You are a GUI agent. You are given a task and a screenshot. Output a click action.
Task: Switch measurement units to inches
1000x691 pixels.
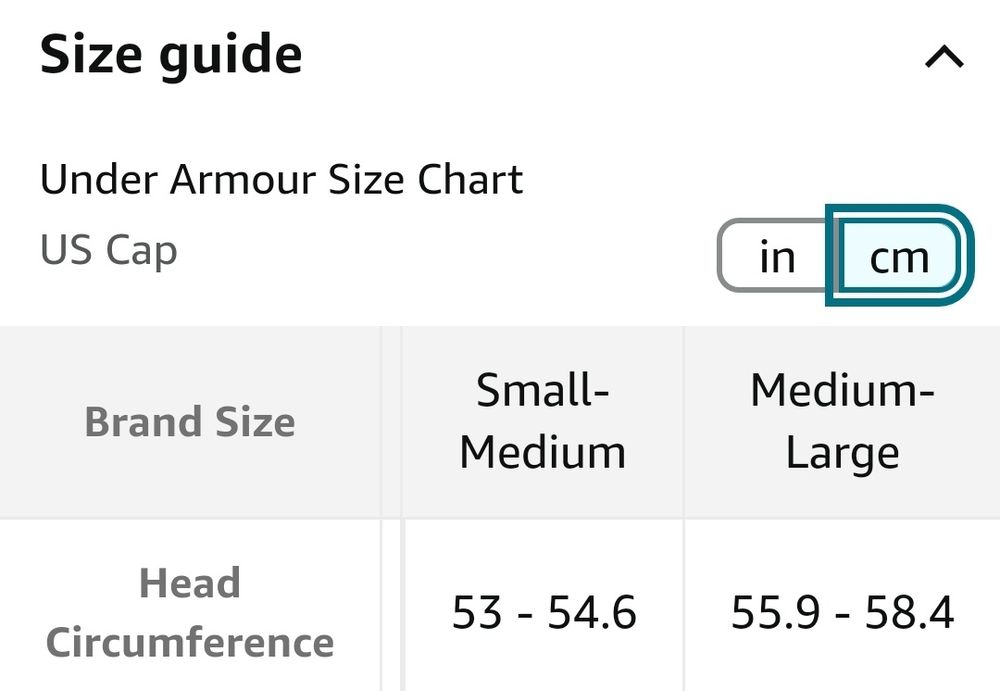(776, 258)
